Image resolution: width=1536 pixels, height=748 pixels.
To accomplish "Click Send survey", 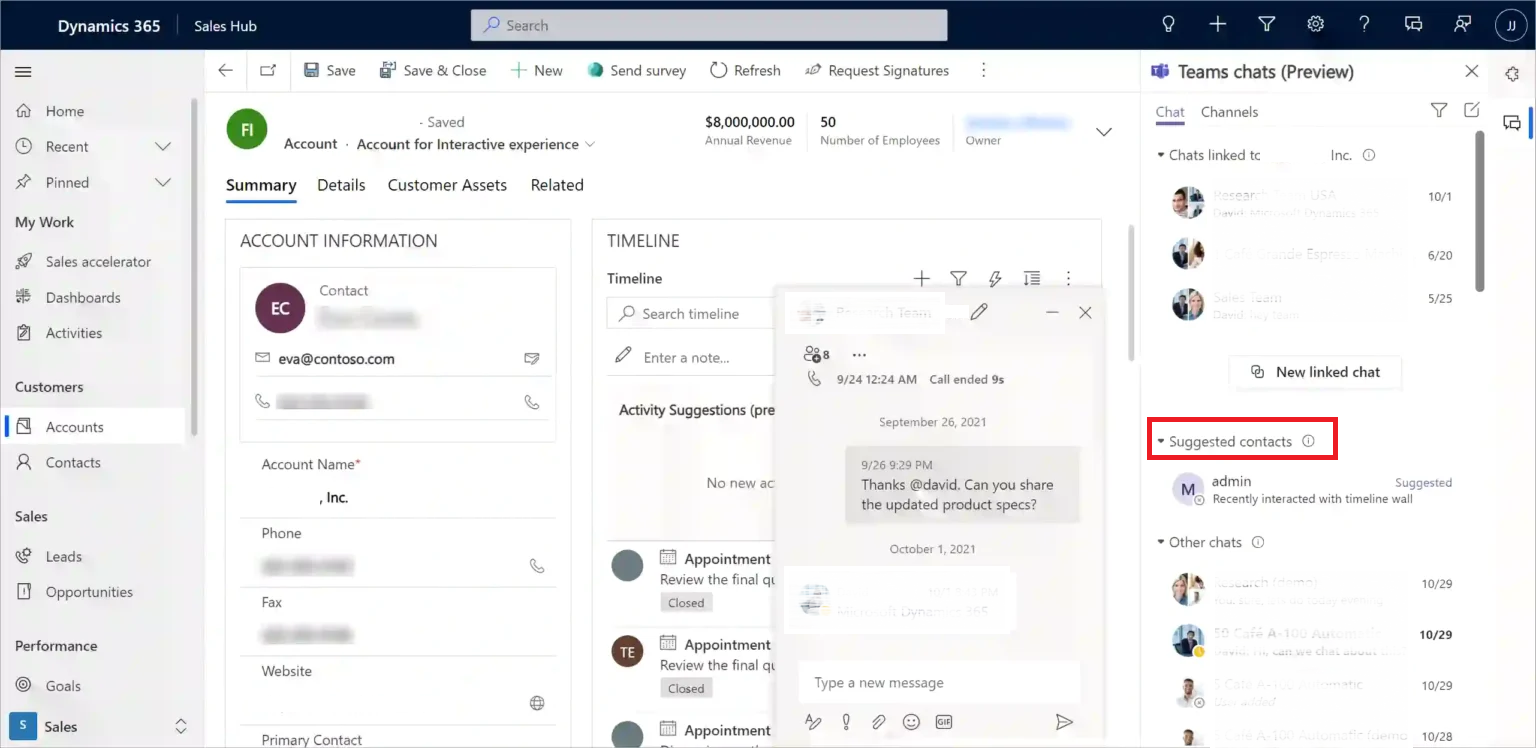I will (x=637, y=70).
